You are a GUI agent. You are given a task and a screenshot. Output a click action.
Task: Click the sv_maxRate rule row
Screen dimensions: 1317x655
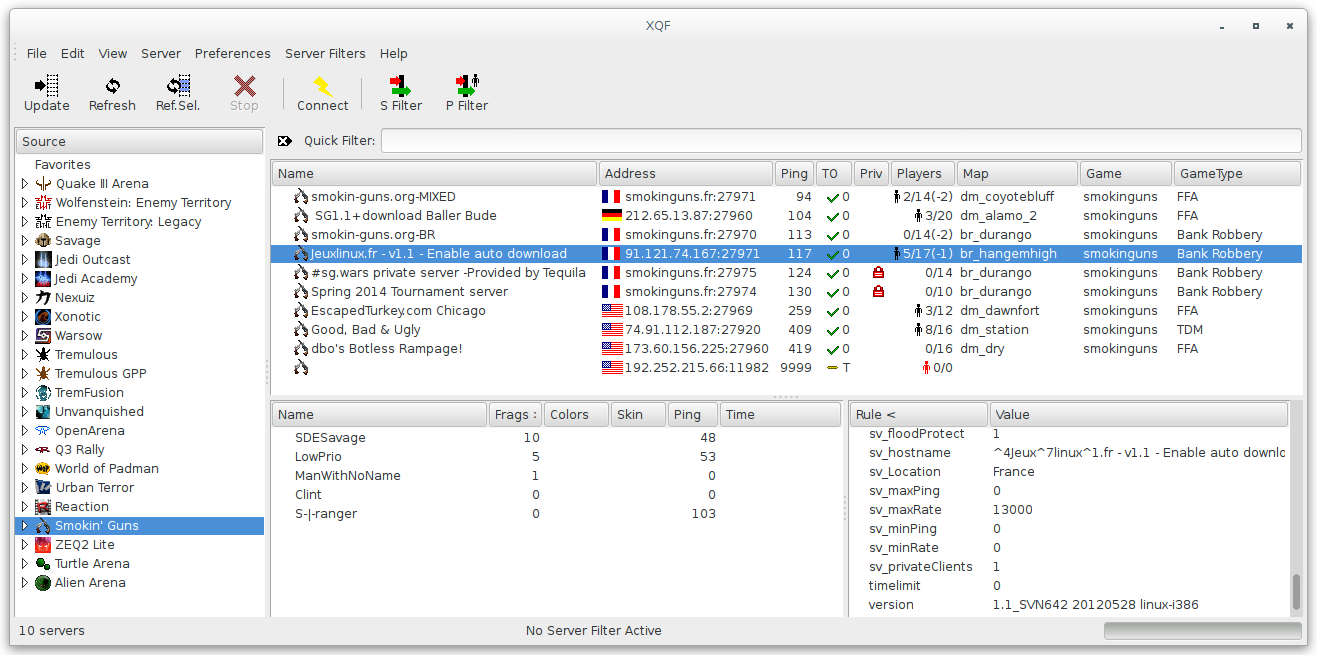1069,510
